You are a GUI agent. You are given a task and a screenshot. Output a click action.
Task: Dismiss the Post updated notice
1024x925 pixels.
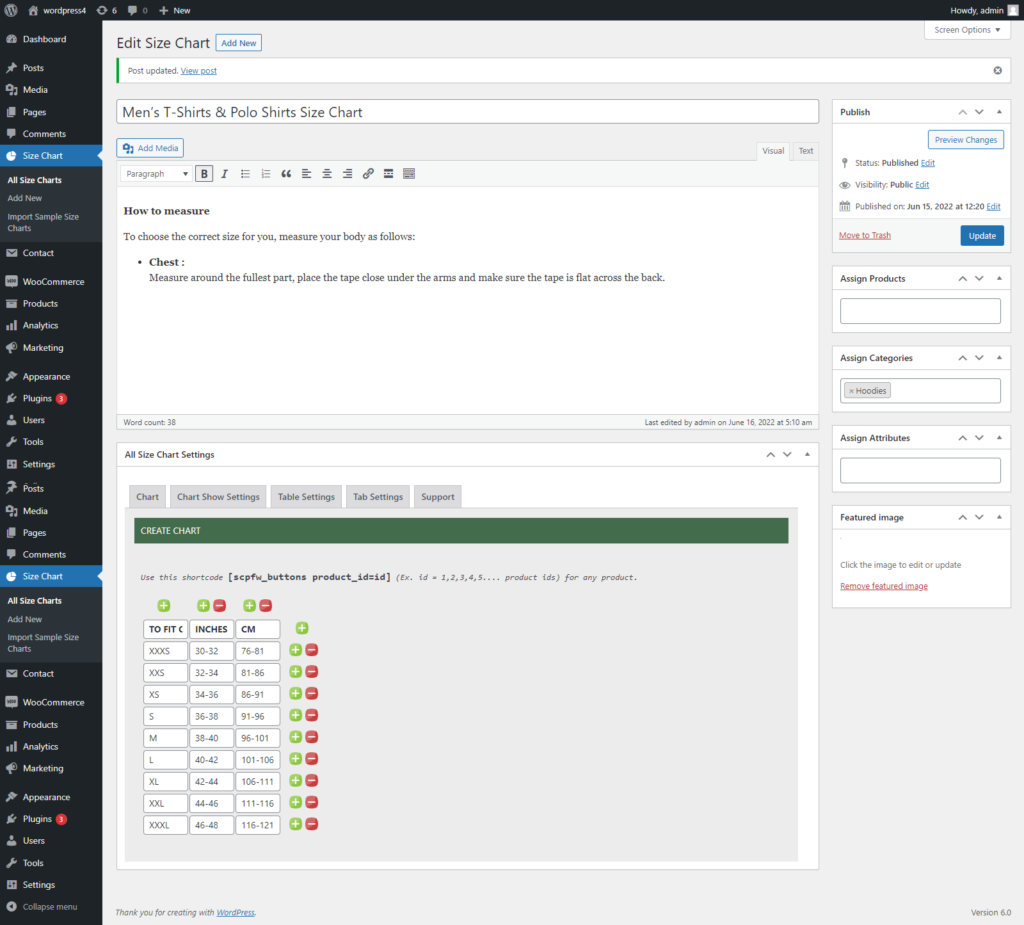coord(997,71)
